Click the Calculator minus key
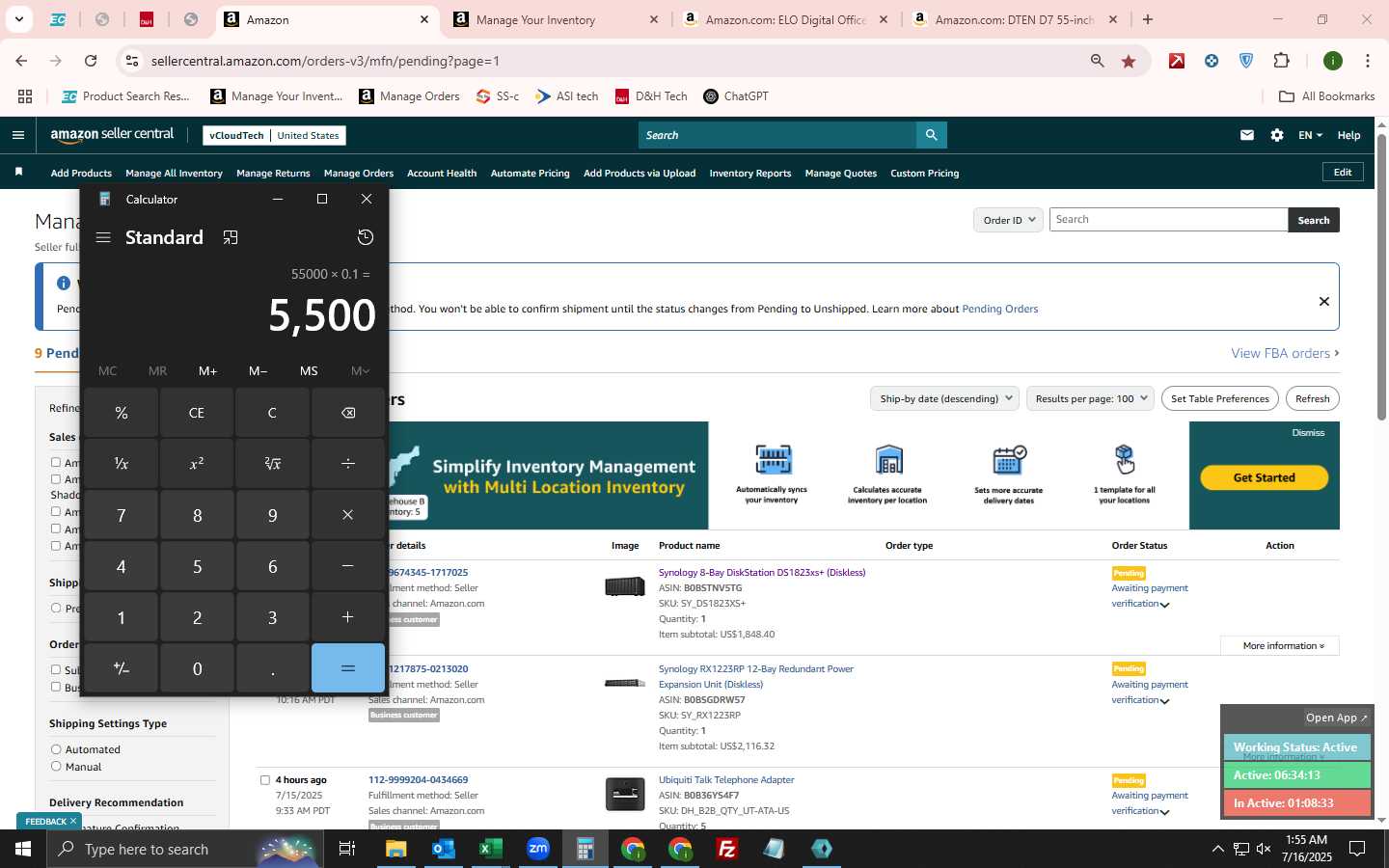 (348, 566)
